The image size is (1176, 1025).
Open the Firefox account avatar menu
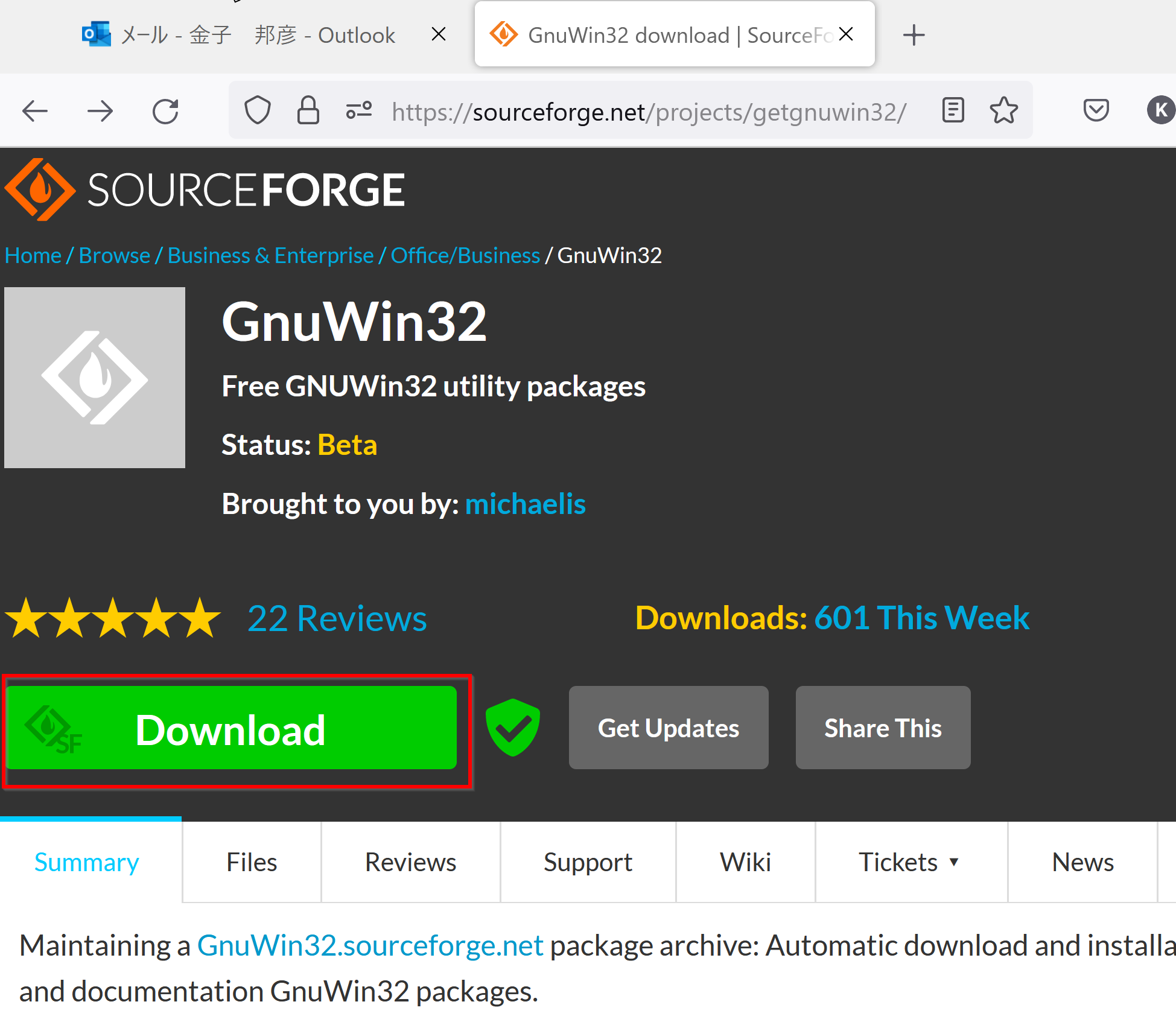coord(1160,110)
